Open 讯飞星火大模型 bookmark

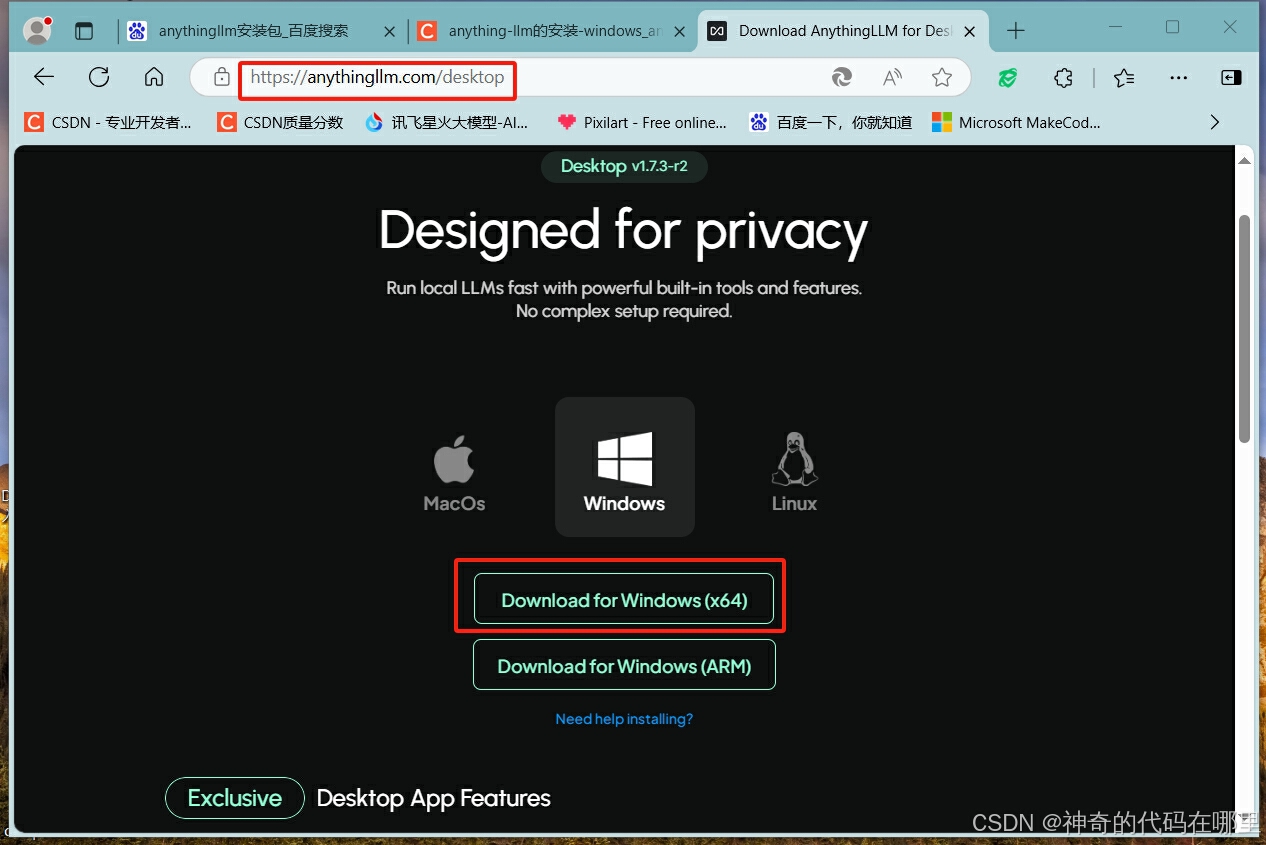(446, 122)
